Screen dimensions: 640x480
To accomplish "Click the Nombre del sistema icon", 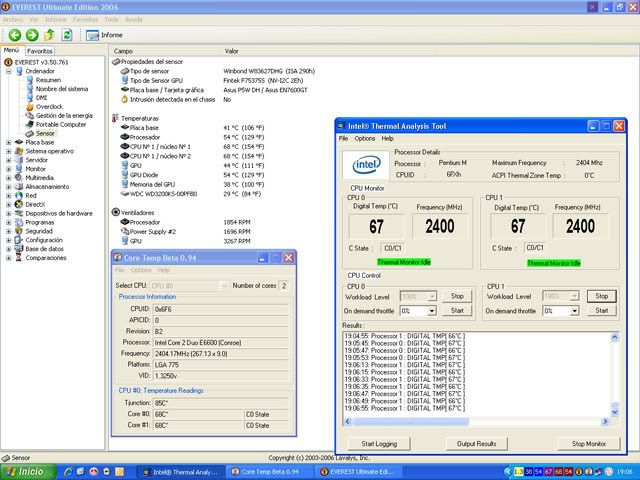I will click(x=30, y=89).
